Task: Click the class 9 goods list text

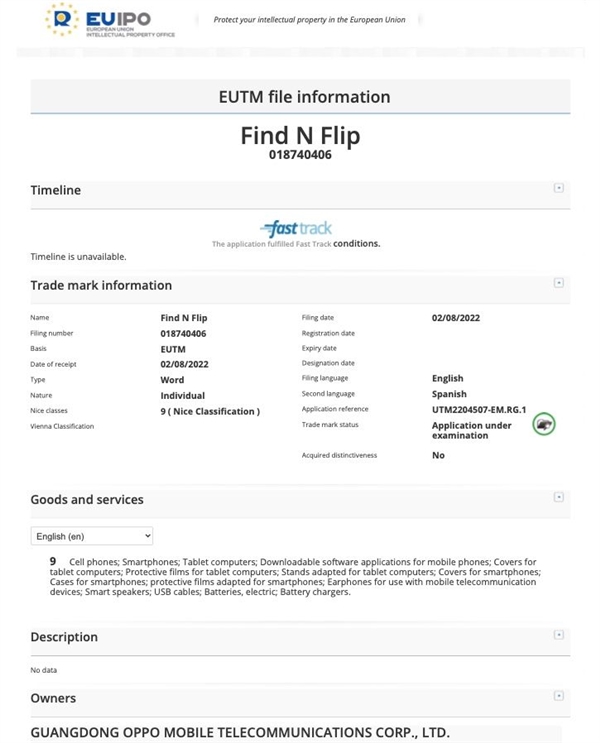Action: point(300,577)
